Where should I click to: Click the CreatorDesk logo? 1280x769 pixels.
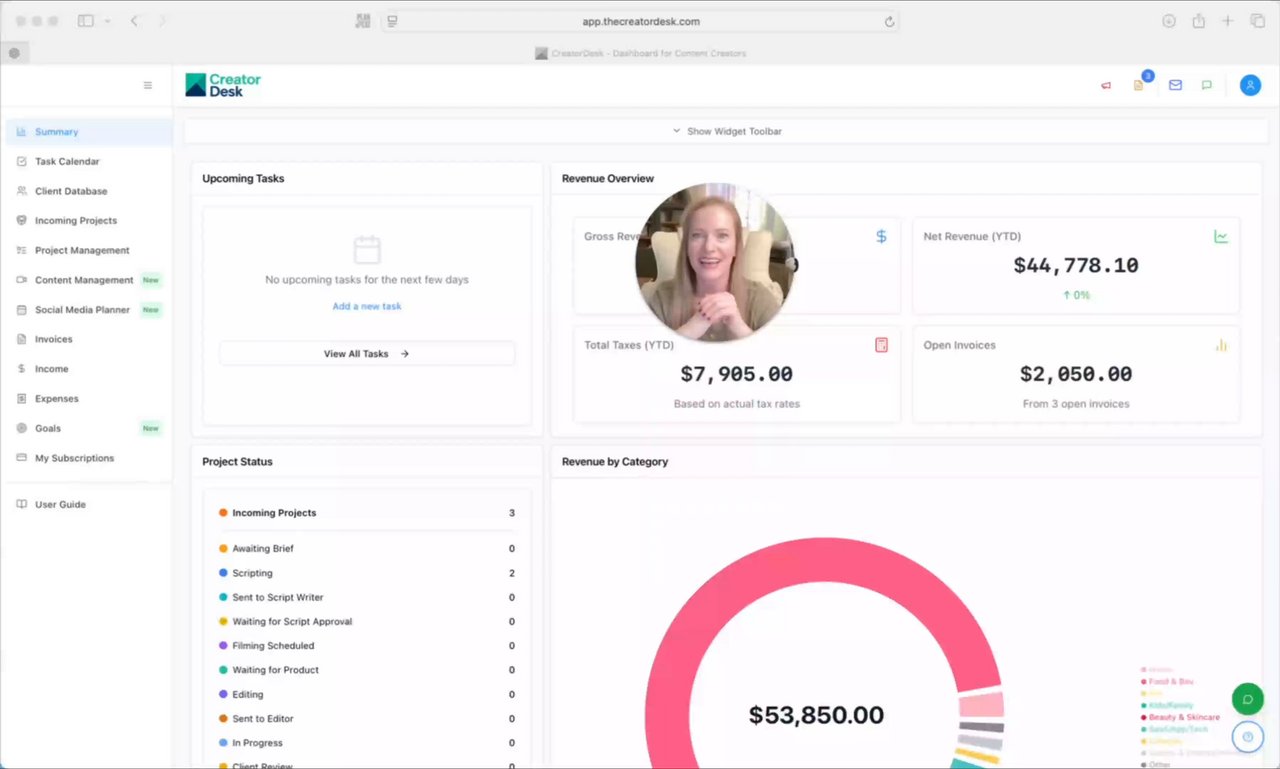(223, 85)
